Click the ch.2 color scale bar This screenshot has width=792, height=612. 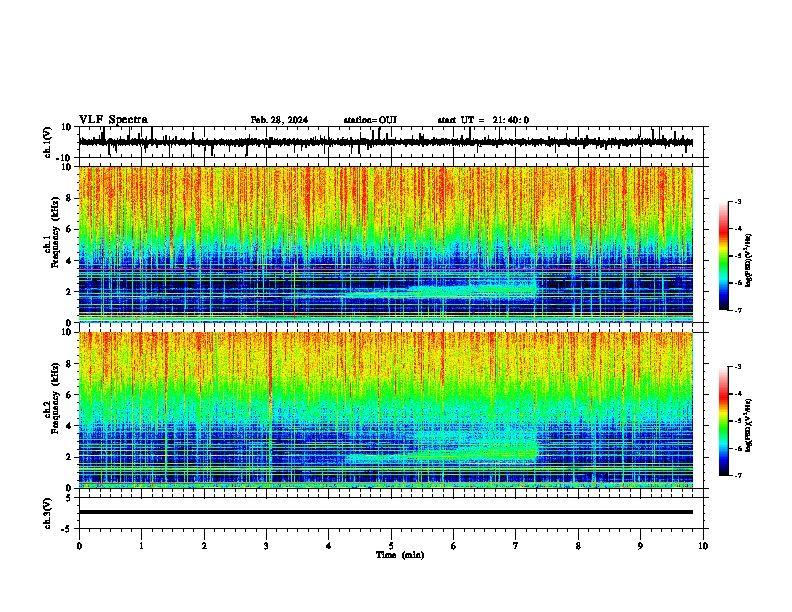[x=723, y=421]
